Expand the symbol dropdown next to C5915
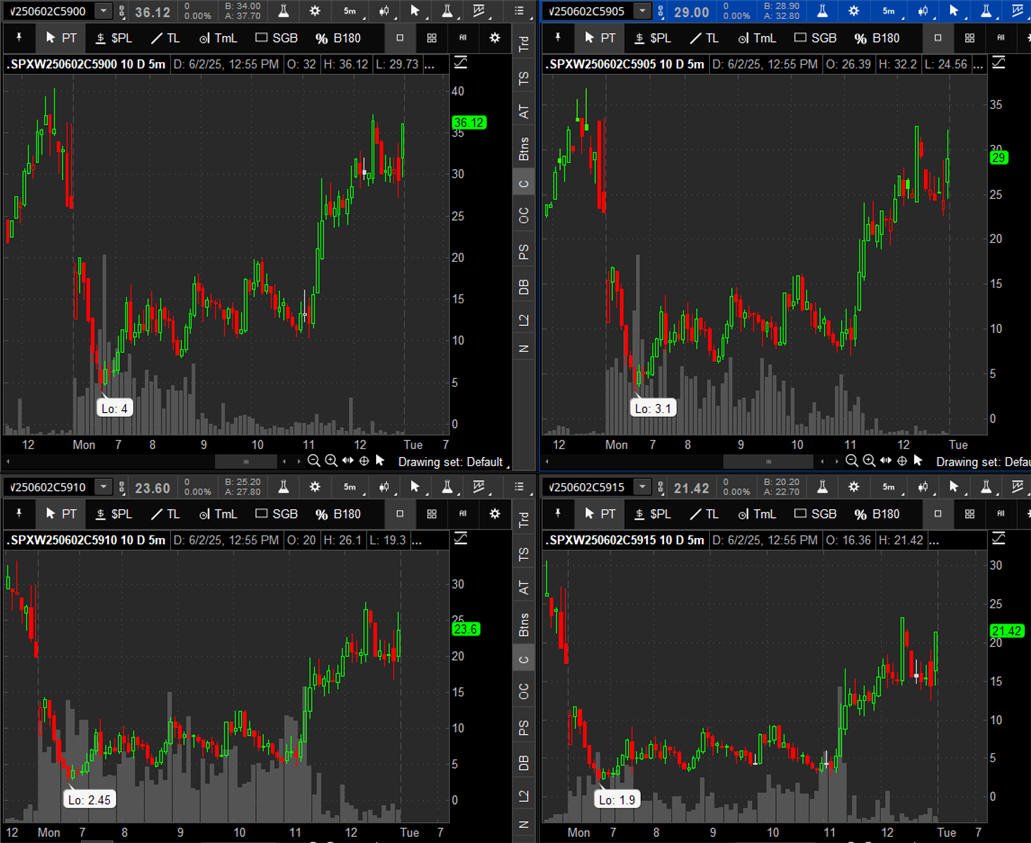Image resolution: width=1031 pixels, height=843 pixels. tap(642, 487)
